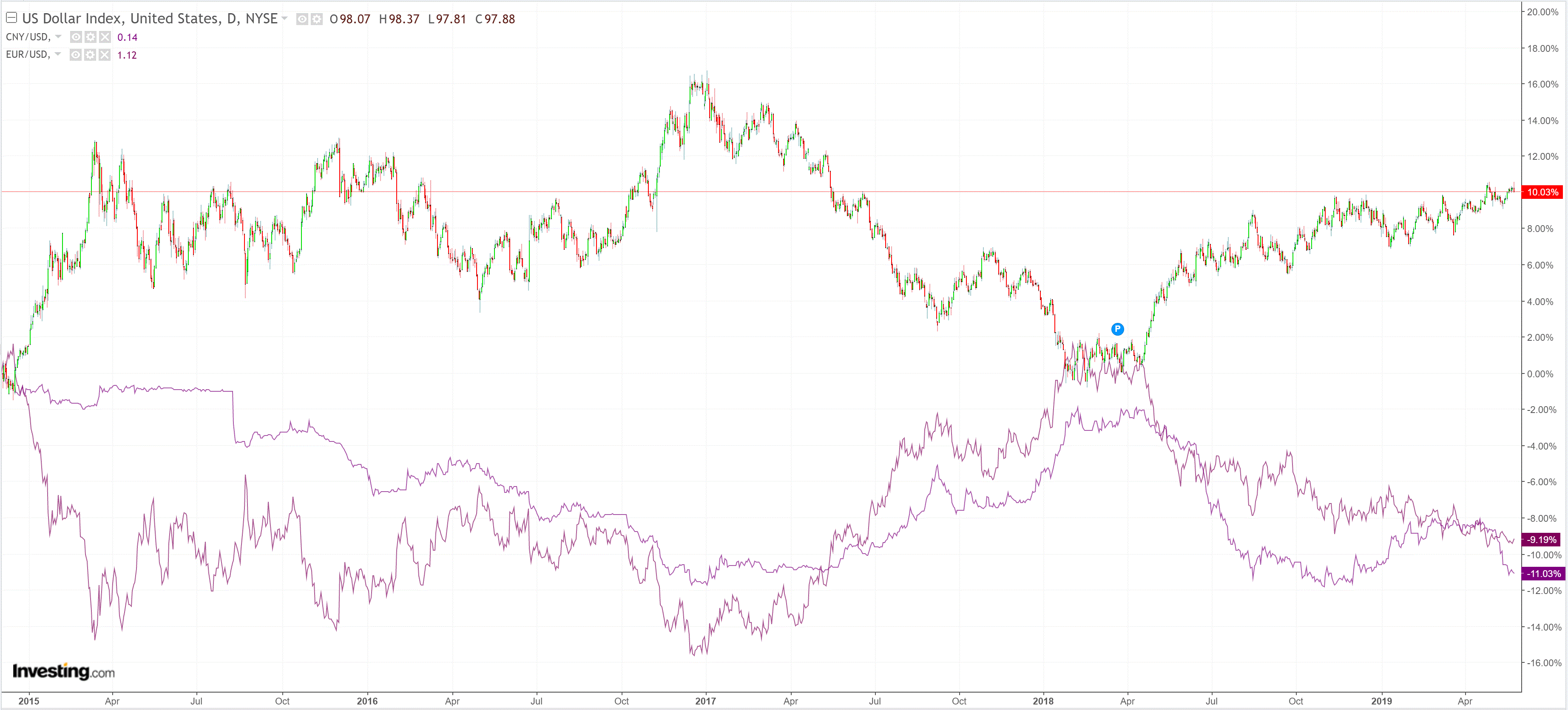Expand the CNY/USD dropdown arrow

tap(58, 37)
